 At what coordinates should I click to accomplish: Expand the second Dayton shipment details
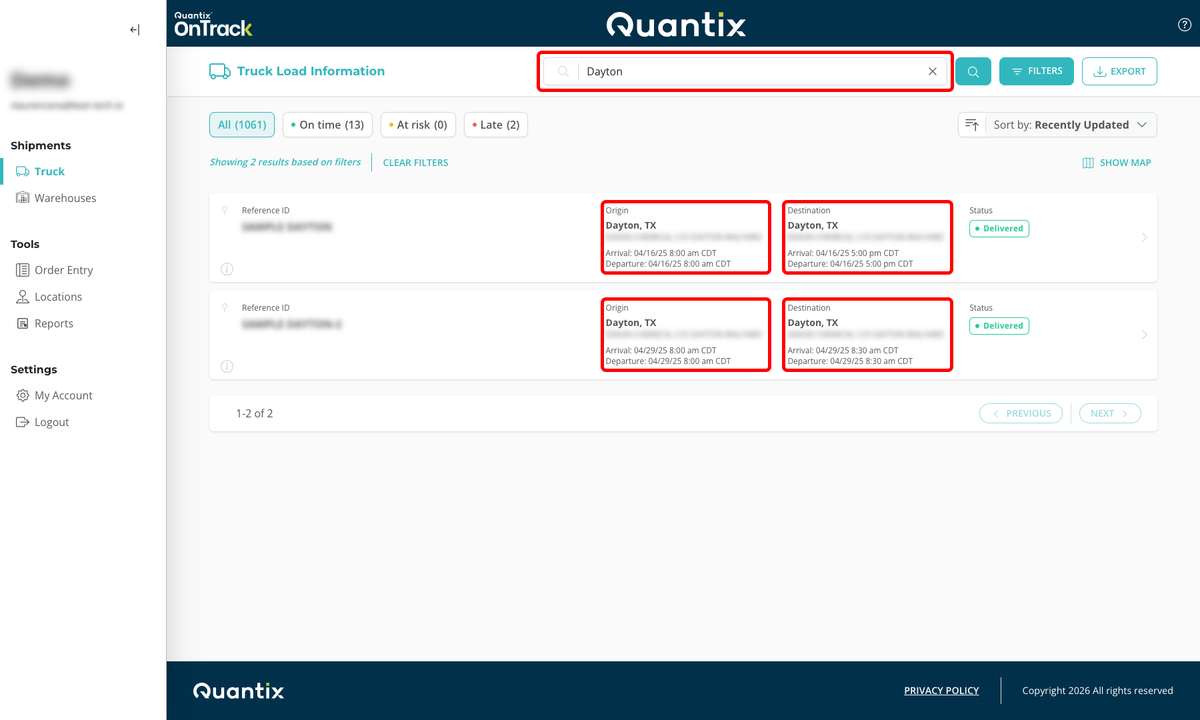pos(1144,334)
